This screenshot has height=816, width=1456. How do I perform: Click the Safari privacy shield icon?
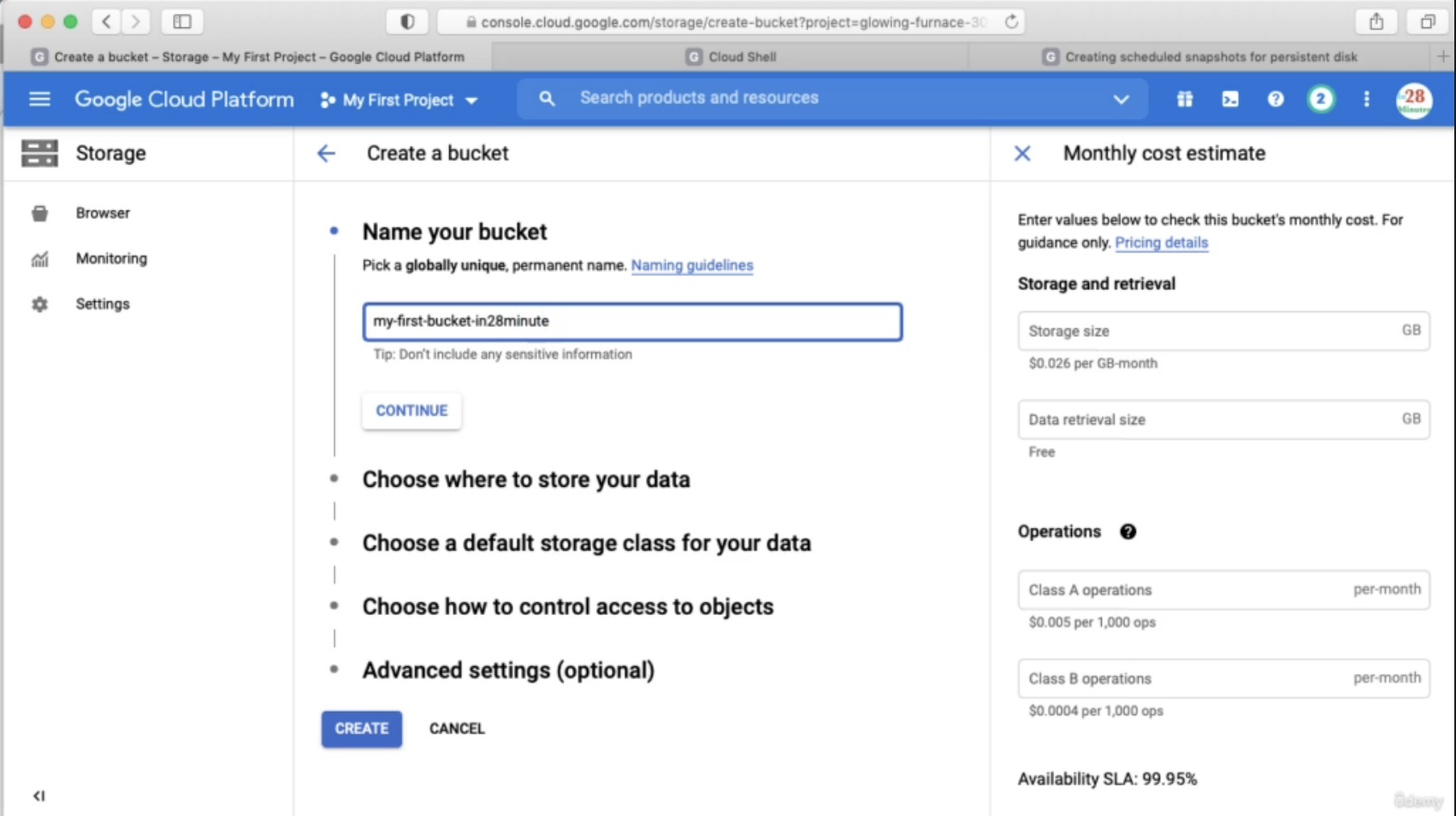coord(407,21)
